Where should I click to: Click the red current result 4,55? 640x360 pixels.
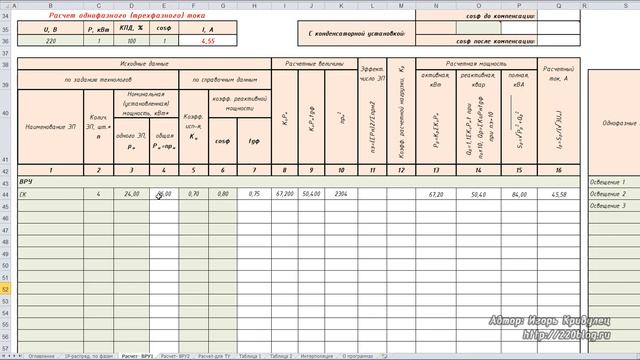tap(208, 41)
